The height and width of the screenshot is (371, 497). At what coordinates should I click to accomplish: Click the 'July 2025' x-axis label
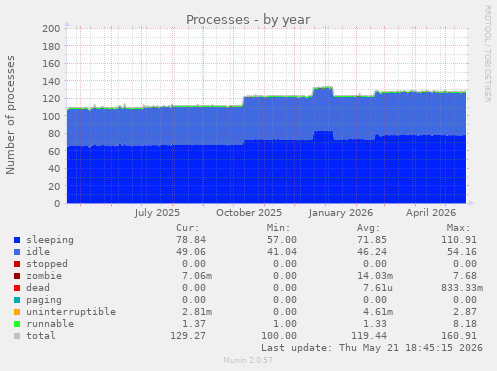[157, 213]
